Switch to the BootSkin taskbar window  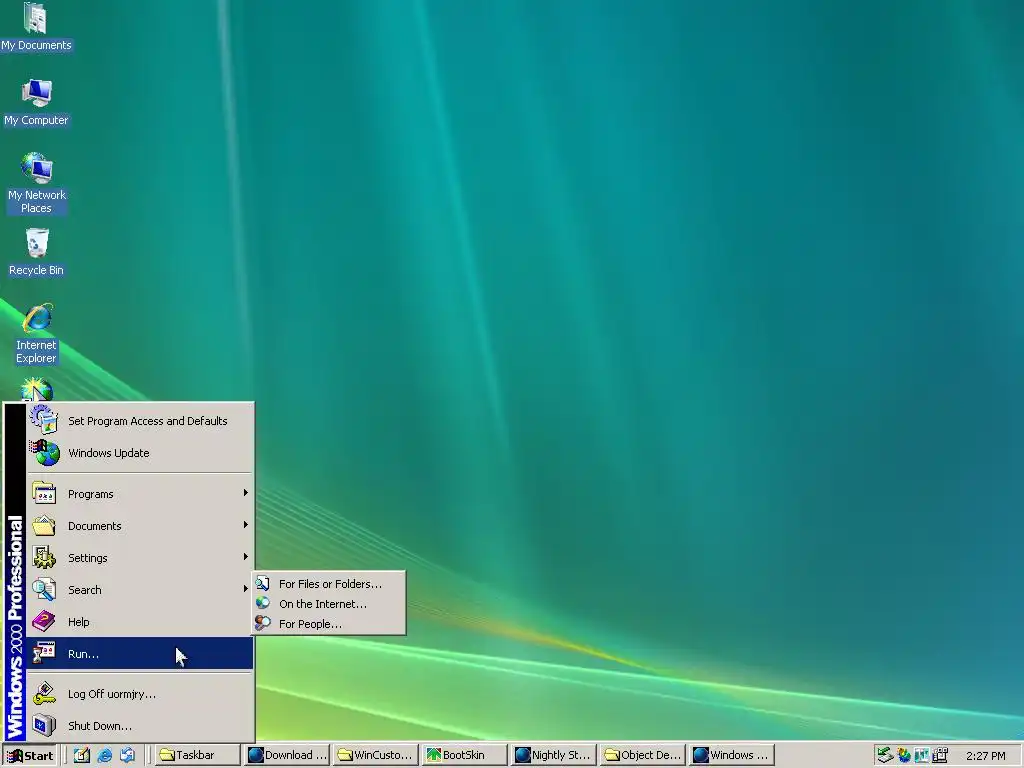pos(464,756)
